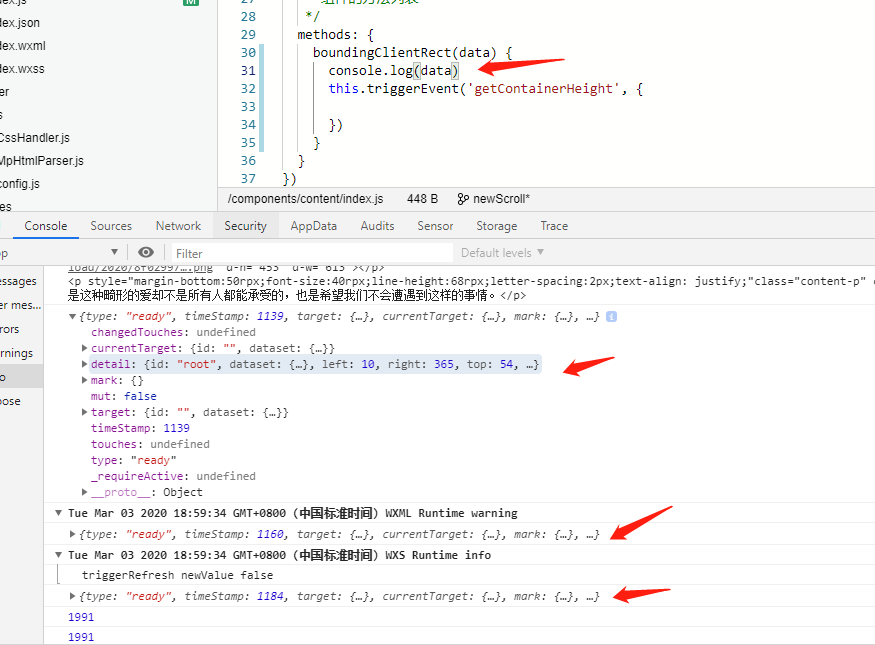875x645 pixels.
Task: Collapse the WXML Runtime warning group
Action: [x=58, y=513]
